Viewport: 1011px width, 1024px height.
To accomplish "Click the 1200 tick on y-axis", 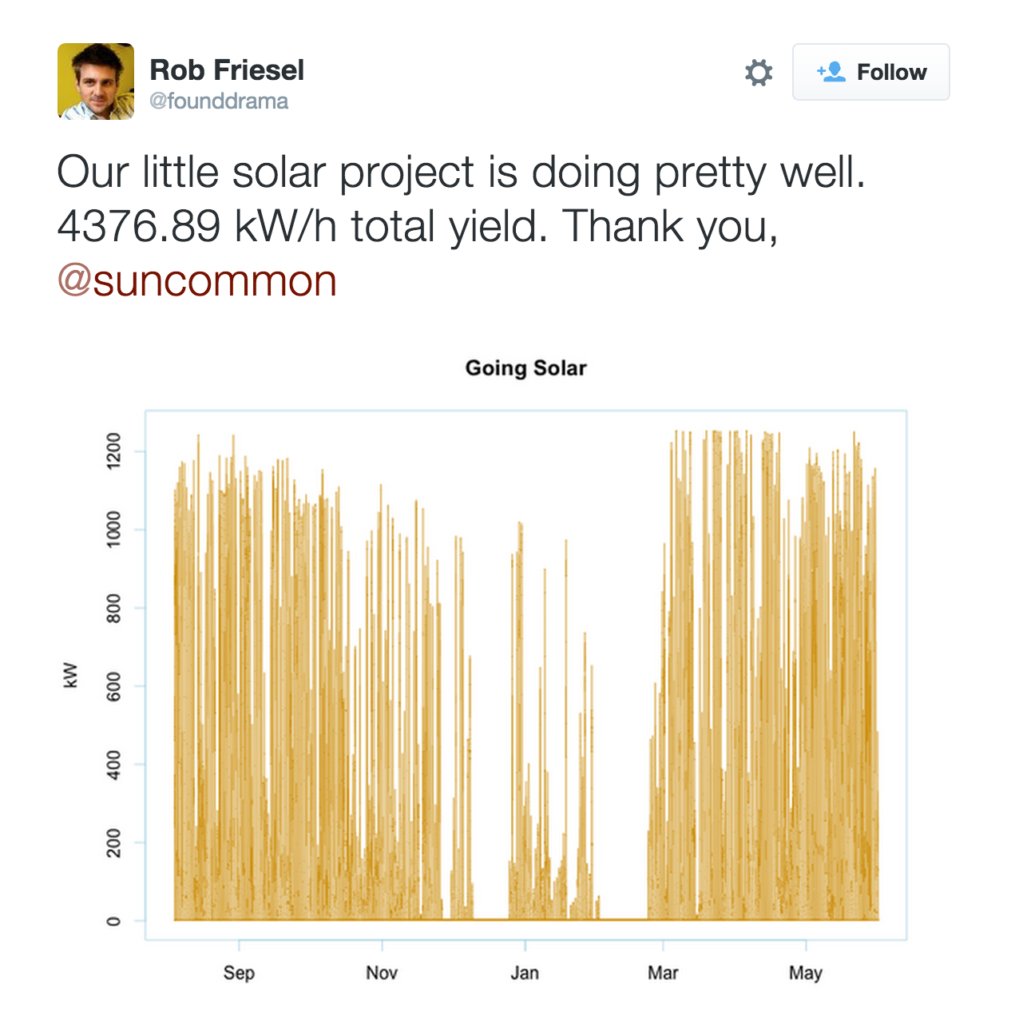I will 113,451.
